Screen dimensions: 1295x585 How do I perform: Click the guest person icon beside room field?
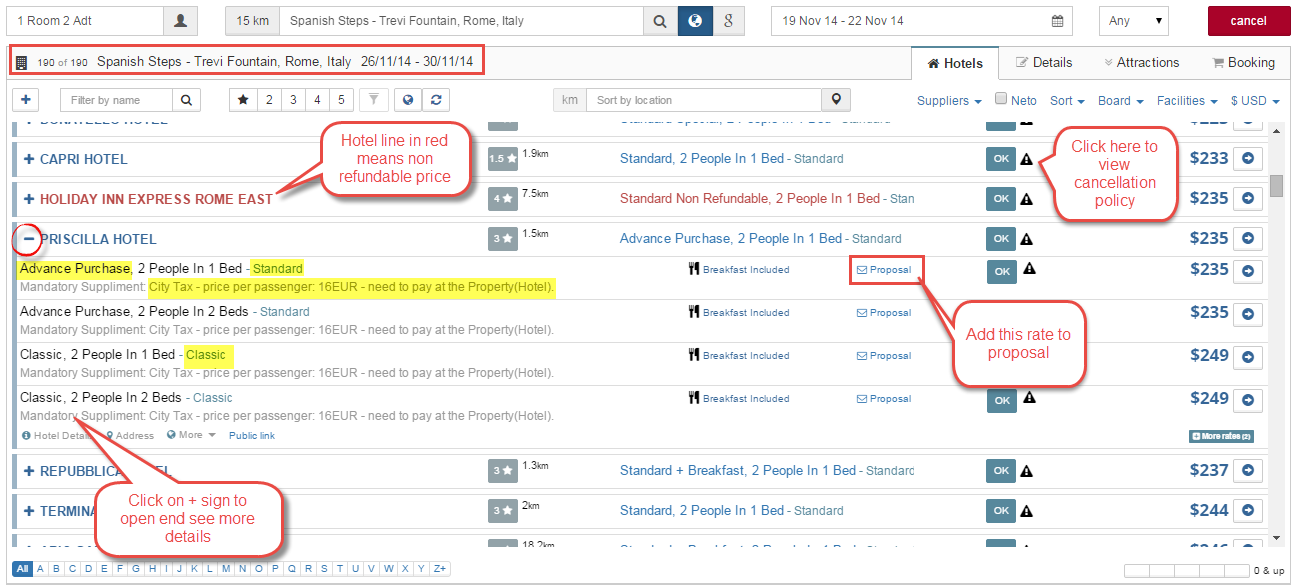pyautogui.click(x=180, y=21)
